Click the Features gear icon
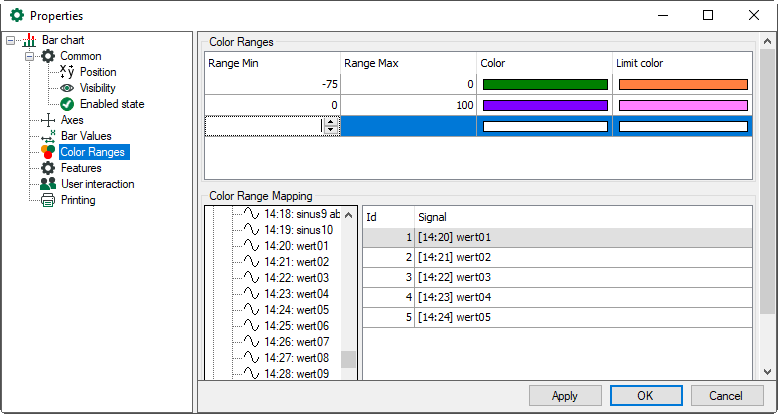The width and height of the screenshot is (778, 414). [x=47, y=168]
